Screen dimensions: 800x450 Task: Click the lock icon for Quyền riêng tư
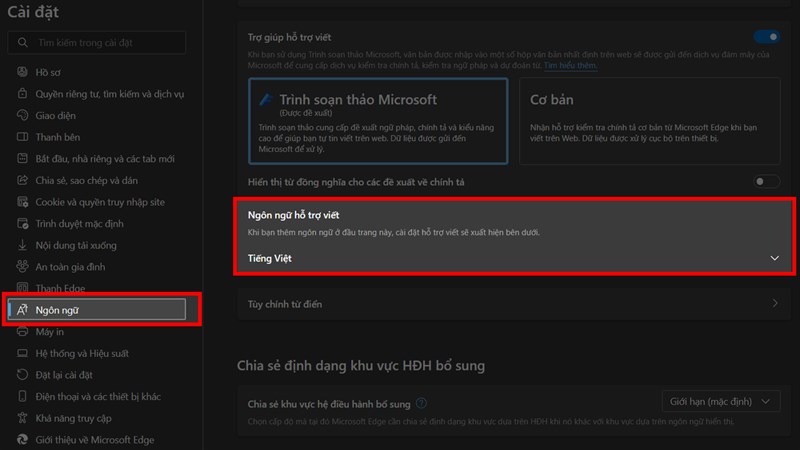22,93
